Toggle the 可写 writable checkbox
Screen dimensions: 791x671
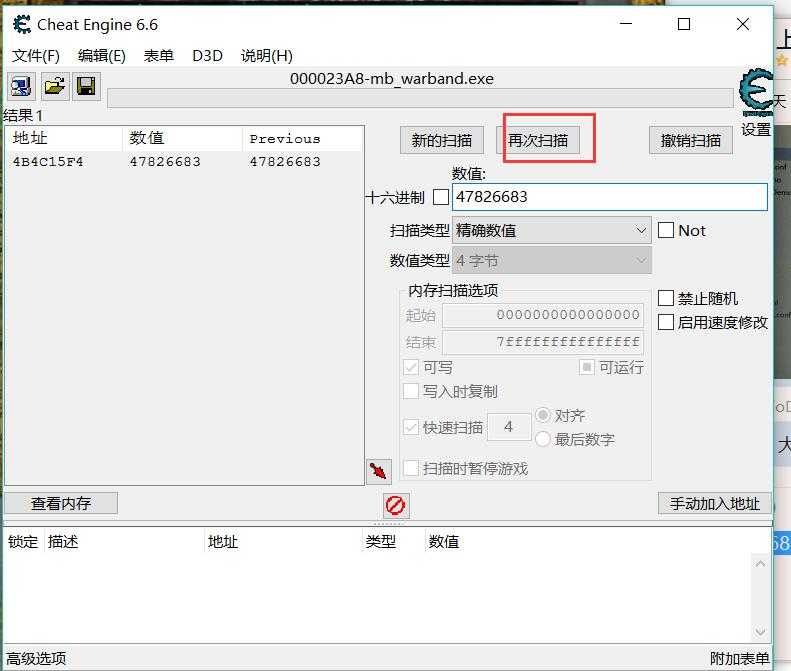tap(411, 367)
